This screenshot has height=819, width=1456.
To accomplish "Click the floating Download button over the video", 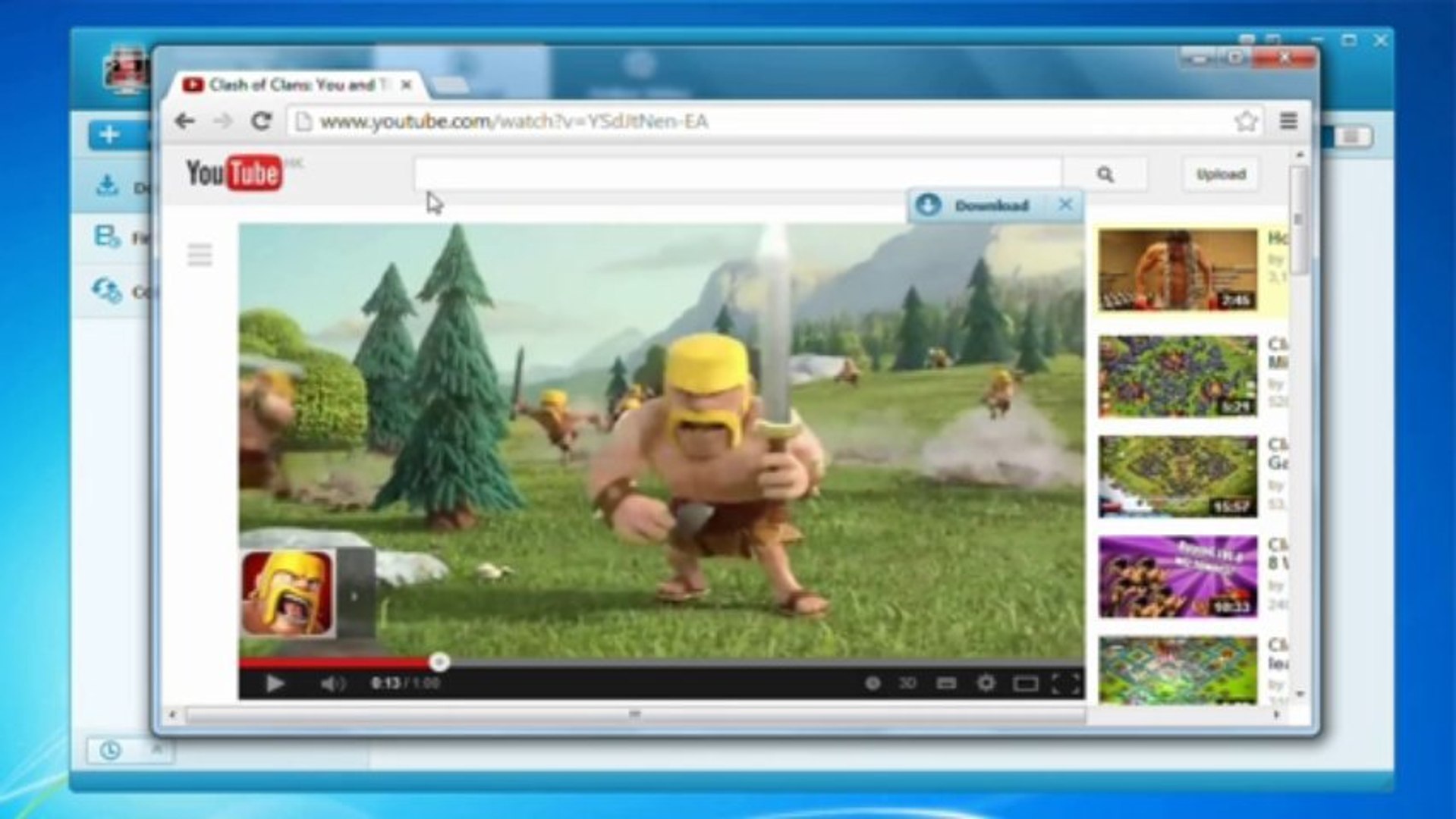I will tap(980, 205).
